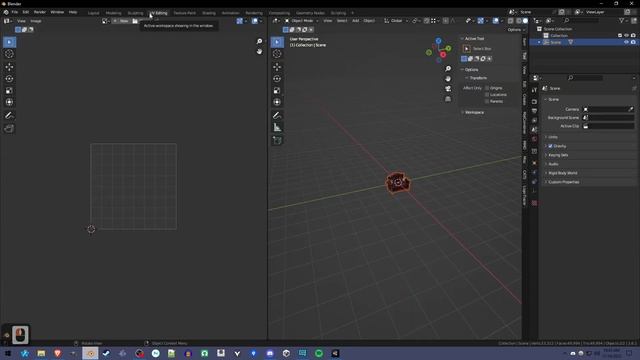Open the Add menu in 3D viewport header

(356, 21)
